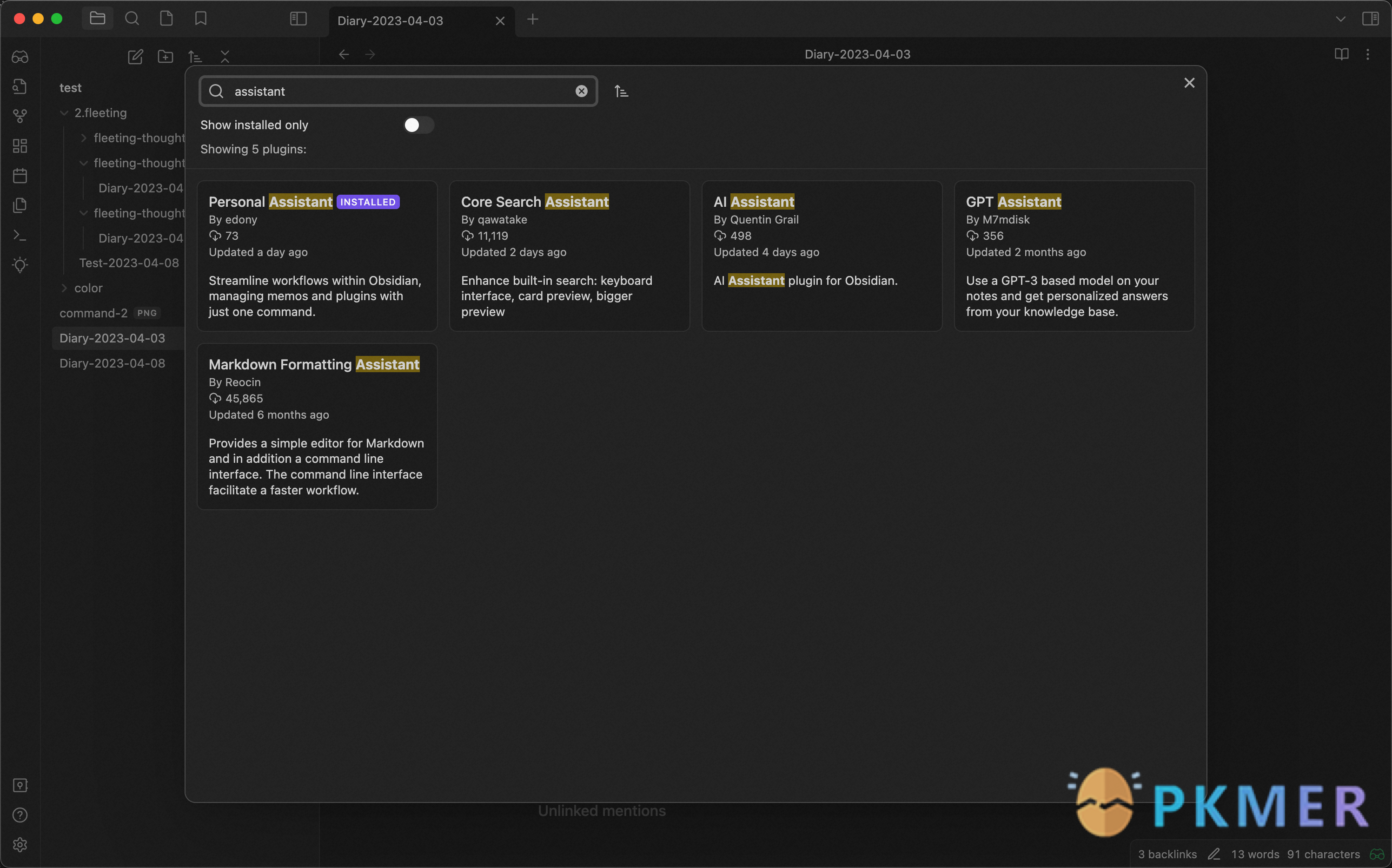Add a new tab with plus icon
The image size is (1392, 868).
[532, 20]
